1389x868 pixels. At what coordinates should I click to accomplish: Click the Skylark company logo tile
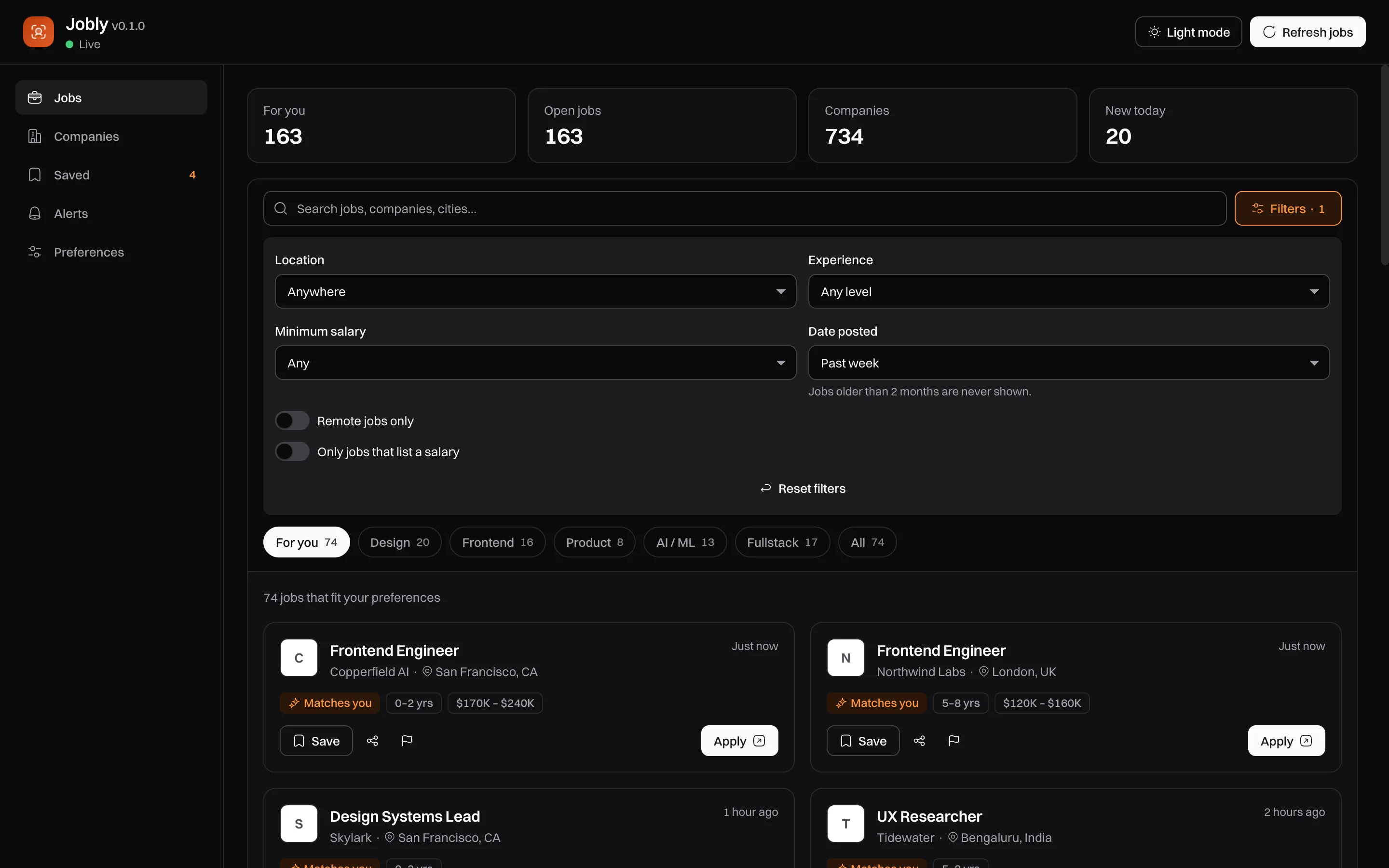(299, 824)
